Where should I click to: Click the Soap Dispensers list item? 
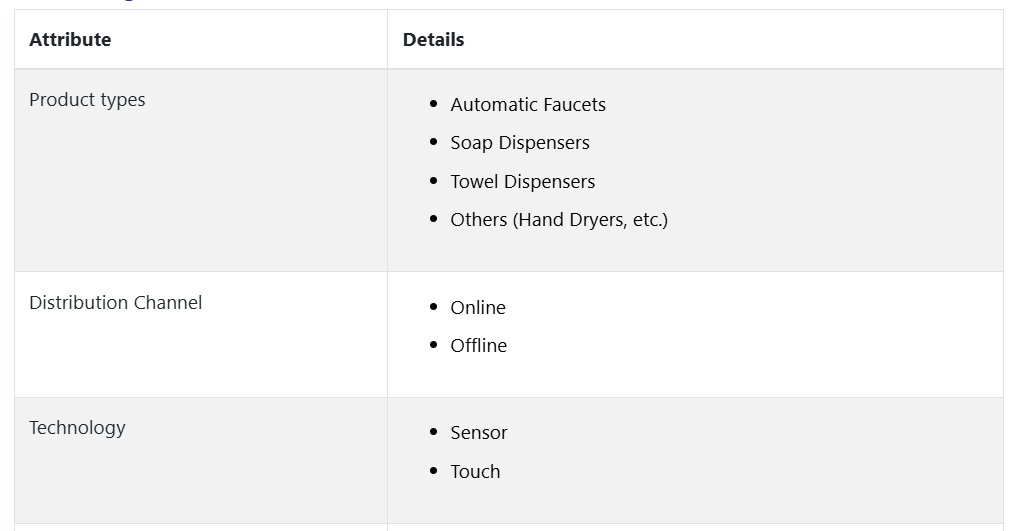[520, 143]
